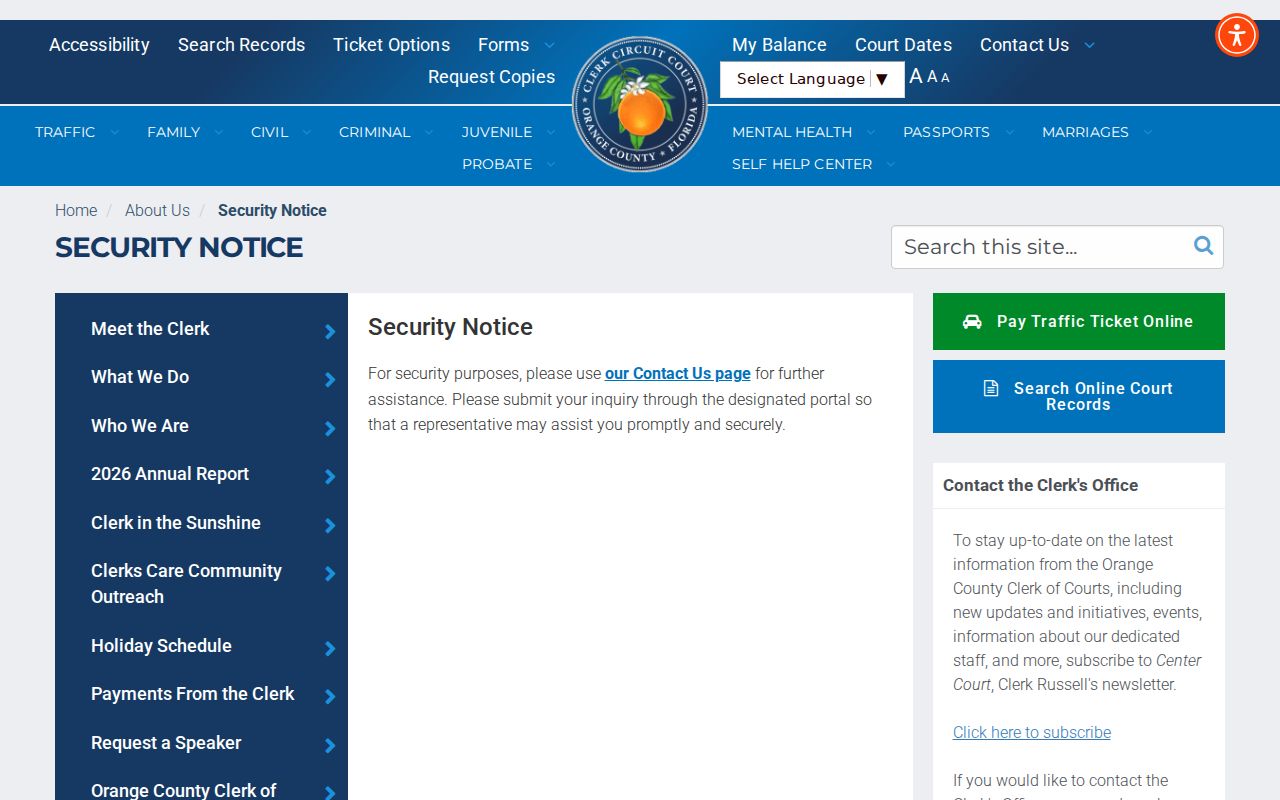Image resolution: width=1280 pixels, height=800 pixels.
Task: Click Search Online Court Records button
Action: [x=1079, y=396]
